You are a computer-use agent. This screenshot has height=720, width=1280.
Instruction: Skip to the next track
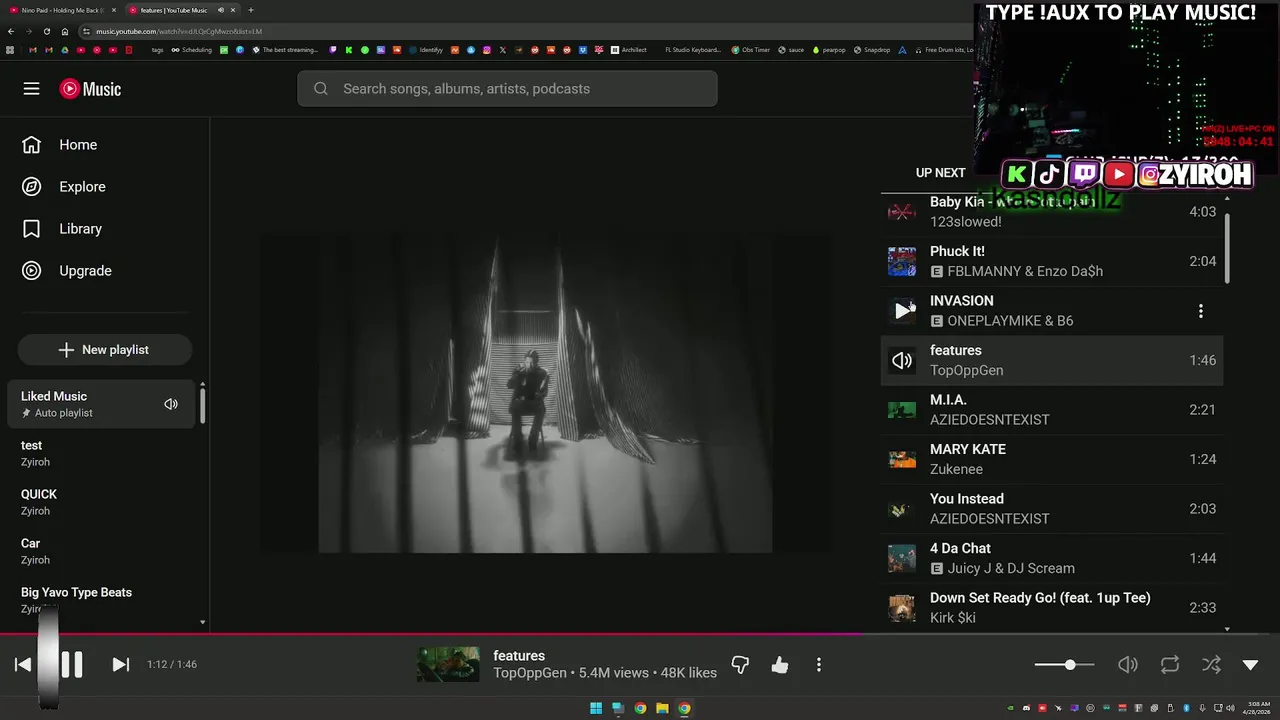click(120, 664)
